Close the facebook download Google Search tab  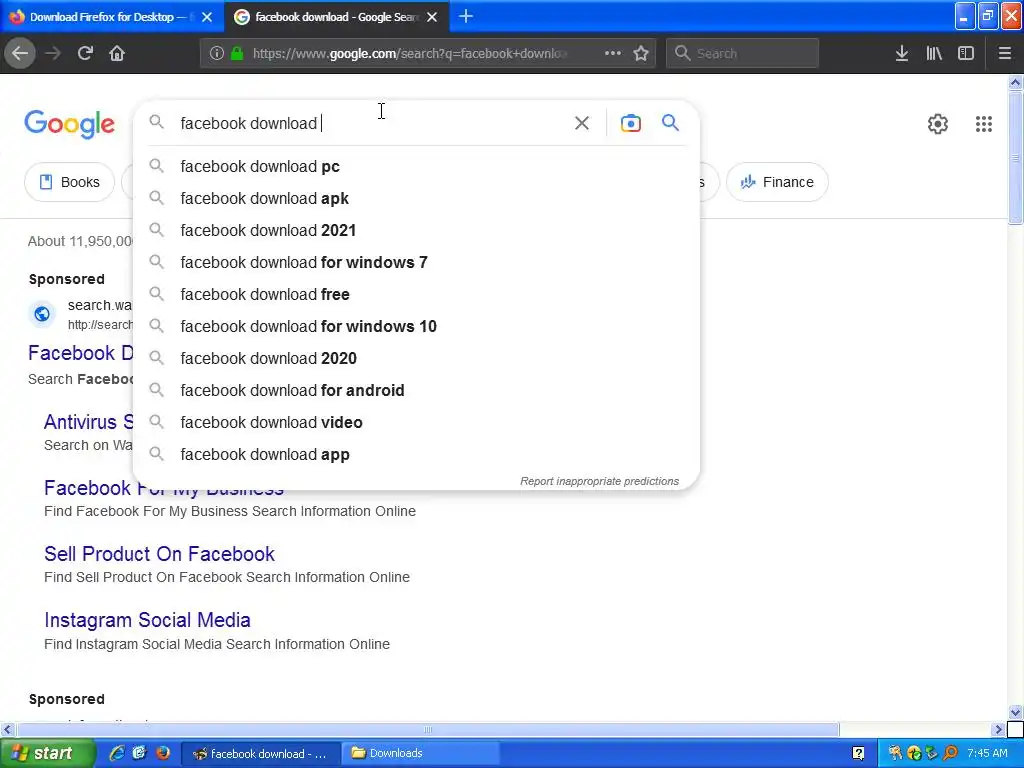tap(432, 17)
